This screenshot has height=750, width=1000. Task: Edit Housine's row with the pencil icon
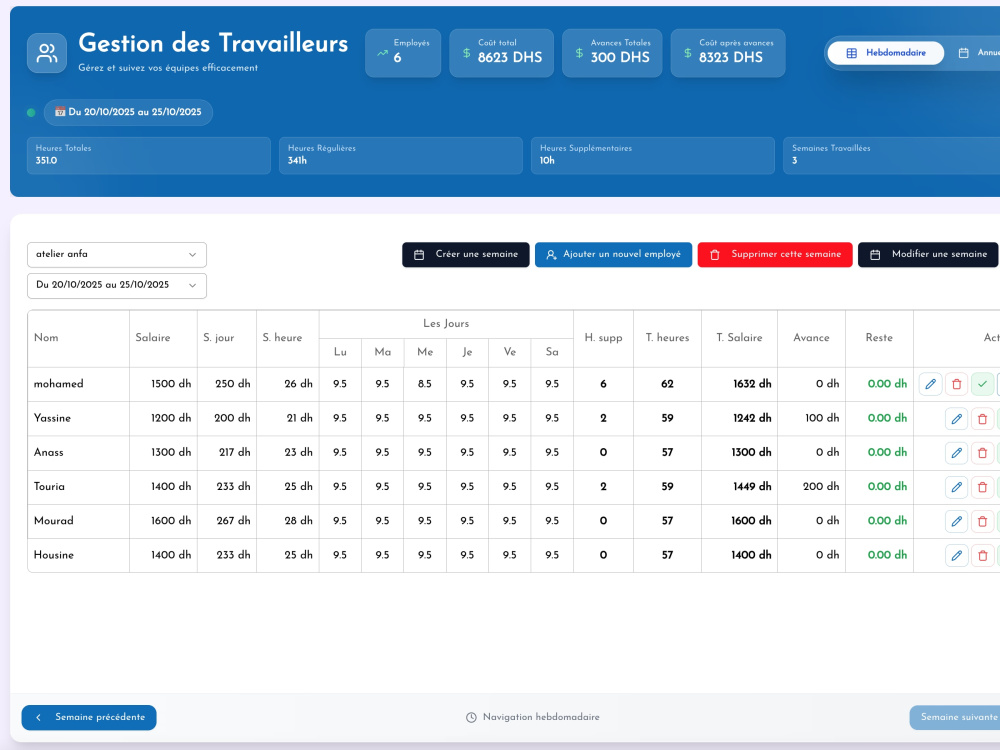coord(957,555)
